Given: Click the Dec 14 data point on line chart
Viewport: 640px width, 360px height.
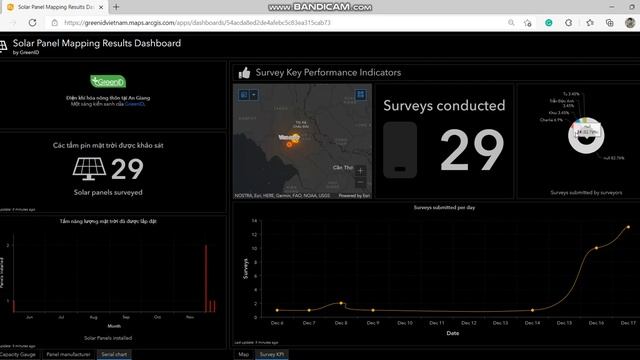Looking at the screenshot, I should [532, 310].
